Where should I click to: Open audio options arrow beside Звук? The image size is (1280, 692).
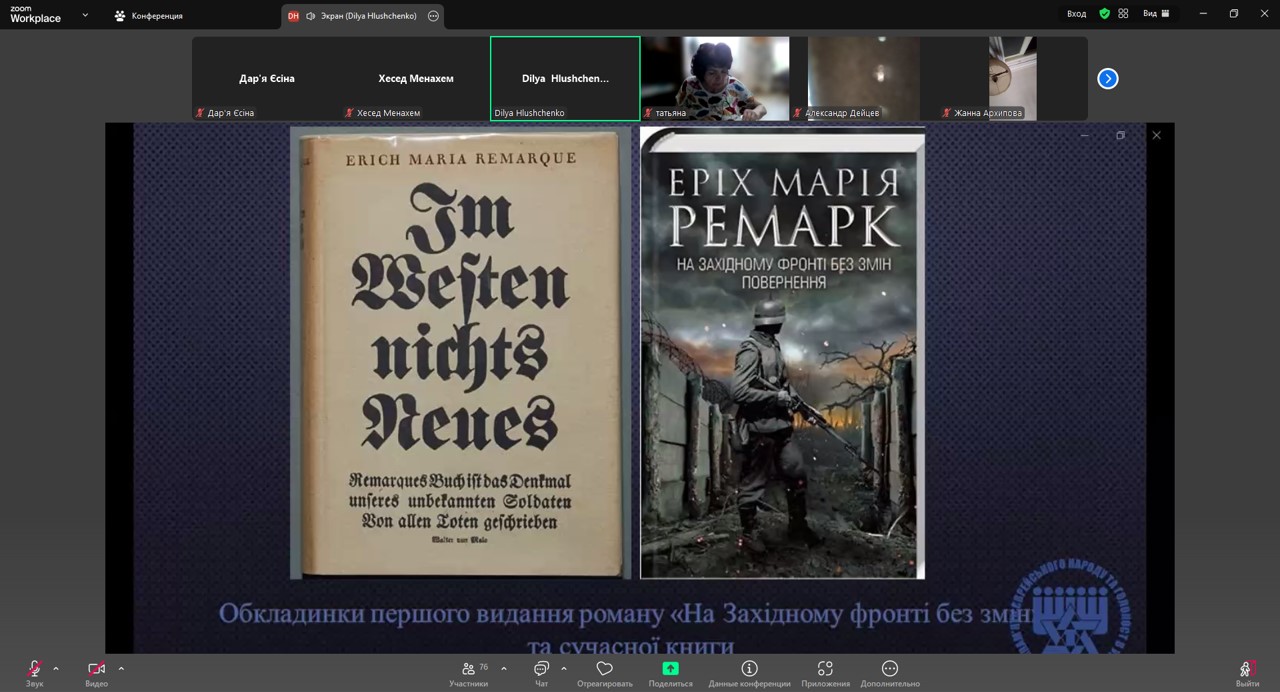[56, 668]
